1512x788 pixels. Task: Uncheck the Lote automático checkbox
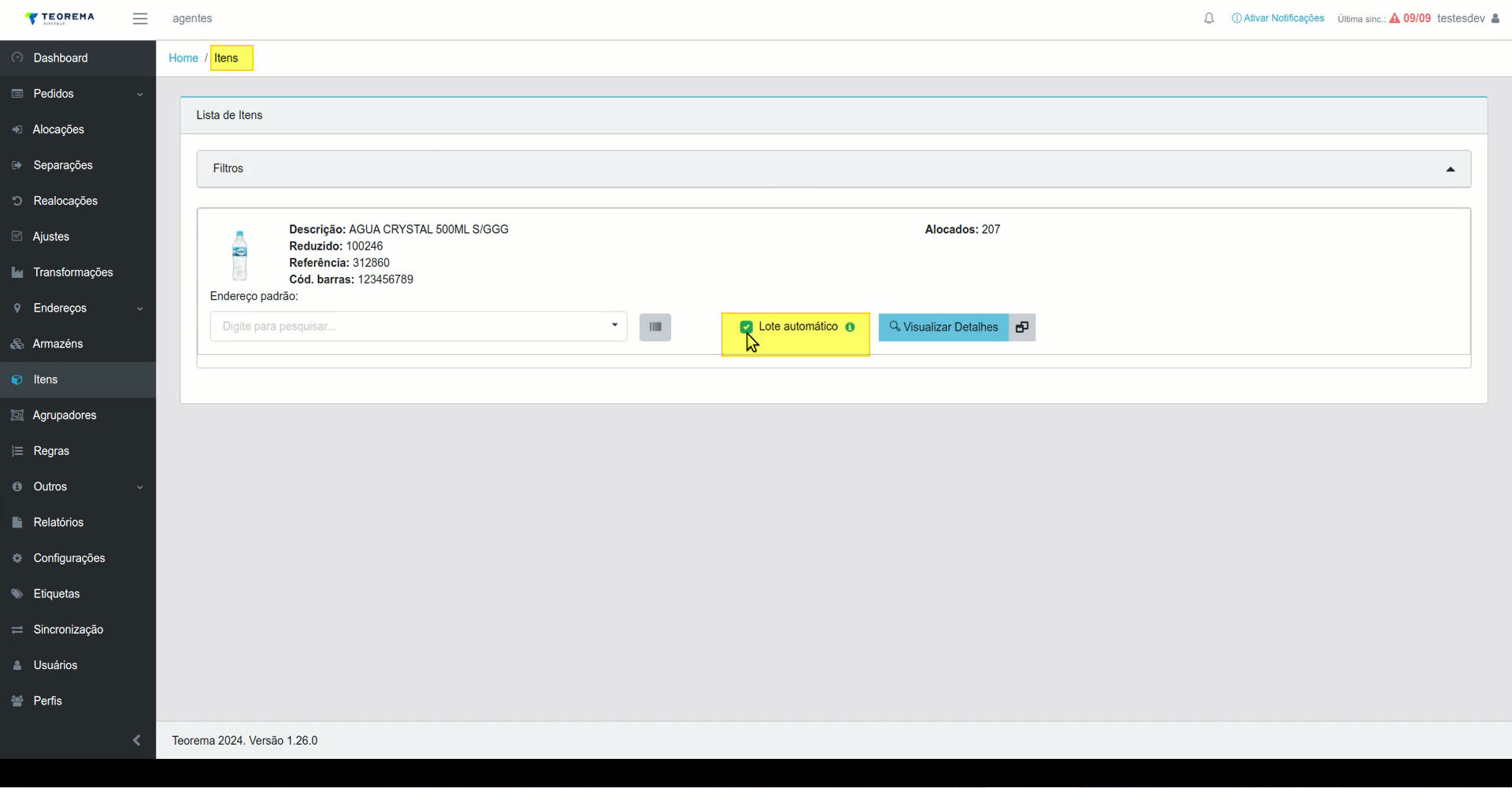point(747,327)
